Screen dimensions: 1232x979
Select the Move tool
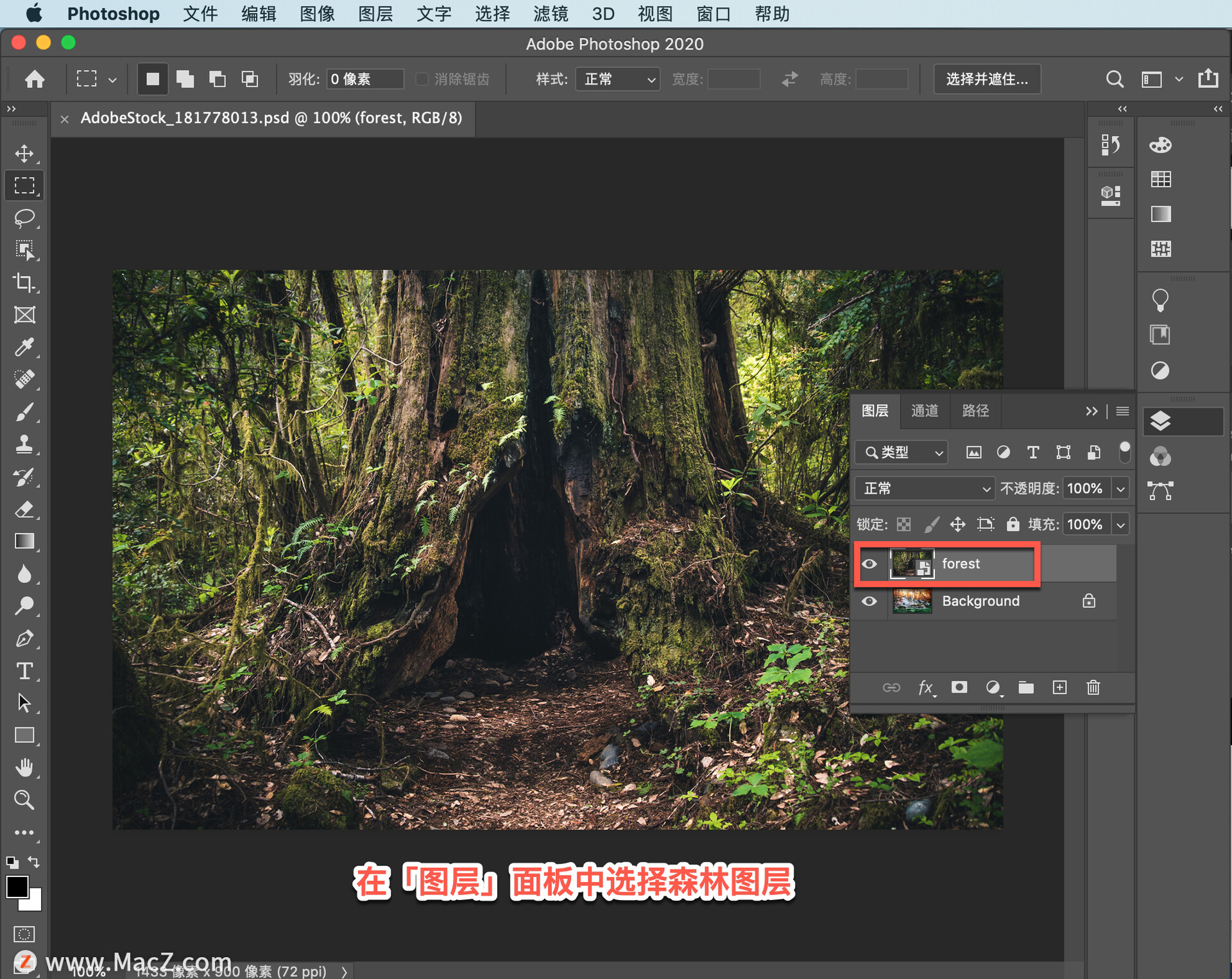[x=24, y=153]
